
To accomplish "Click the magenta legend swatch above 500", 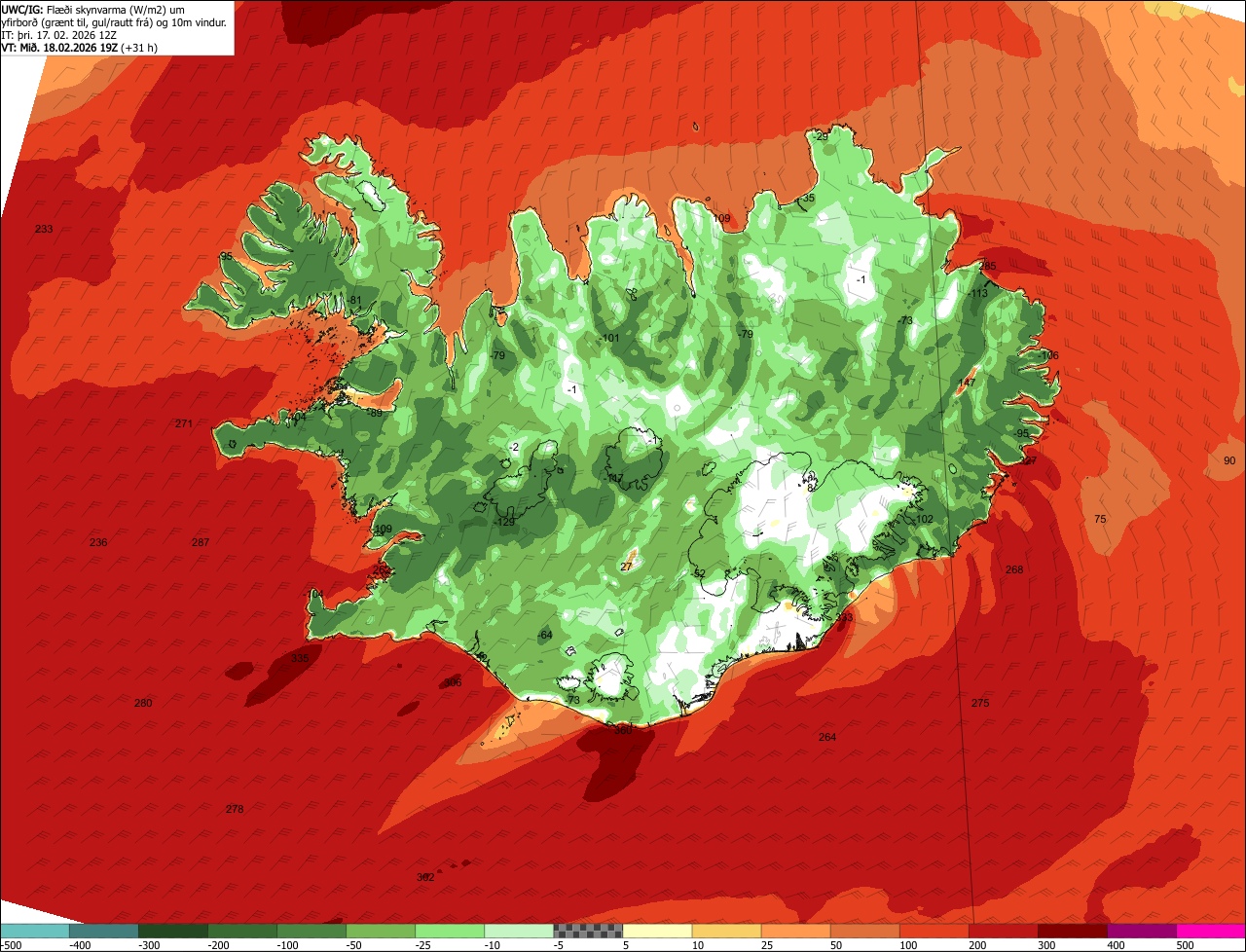I will click(1210, 931).
